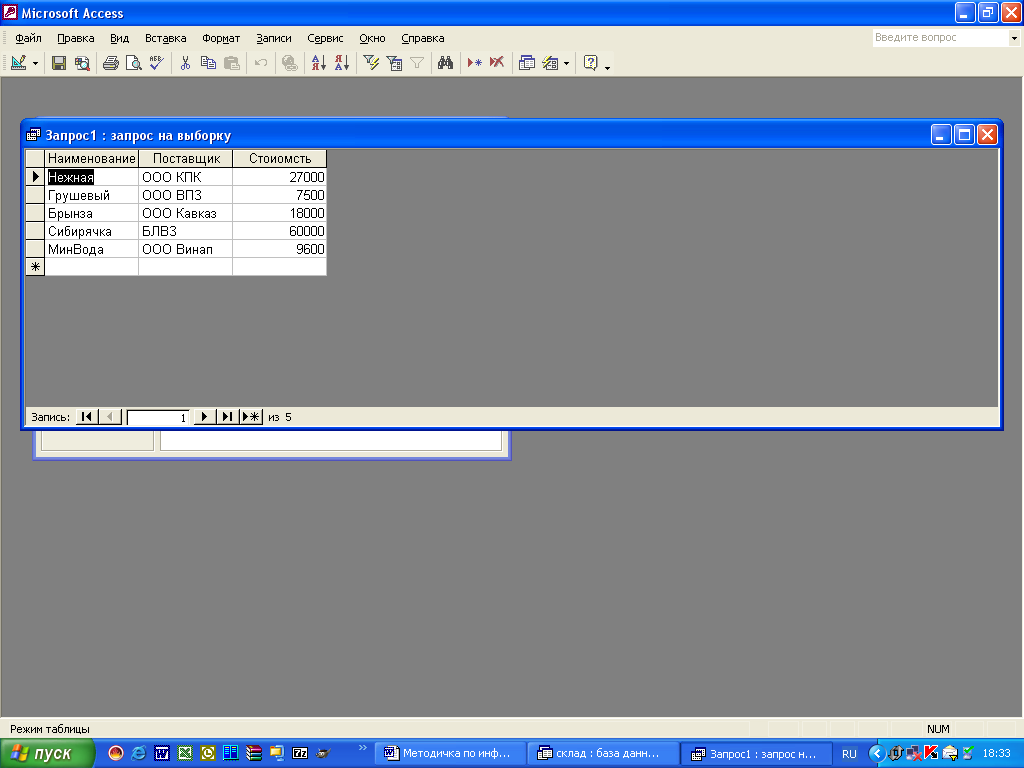
Task: Select all records with corner selector
Action: coord(35,158)
